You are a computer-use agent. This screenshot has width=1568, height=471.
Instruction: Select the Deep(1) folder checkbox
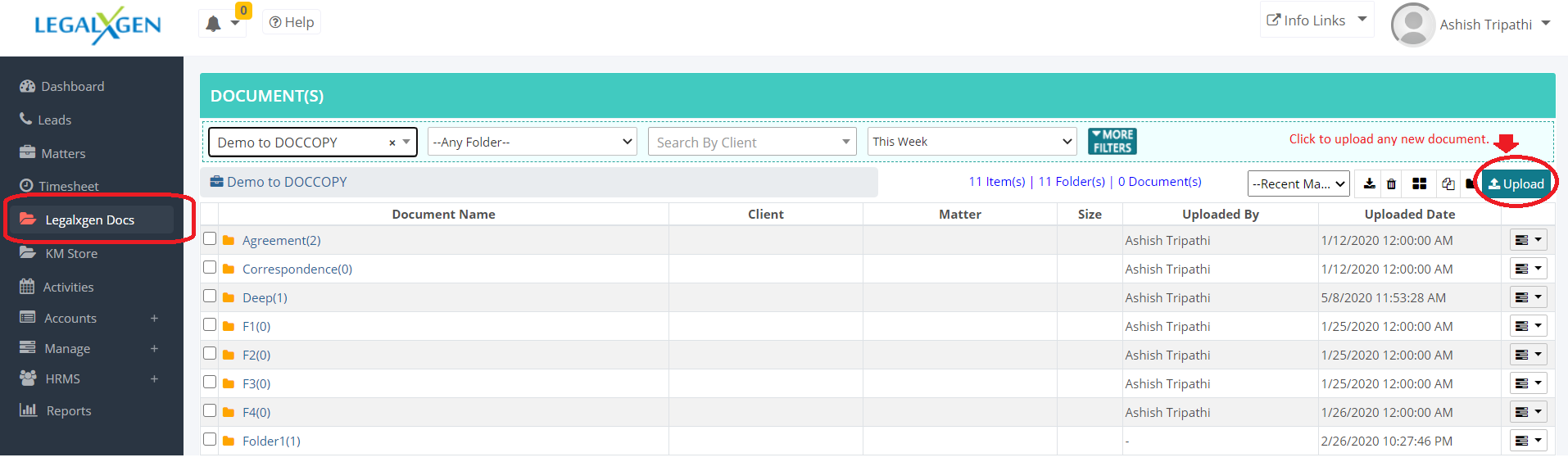pos(210,296)
